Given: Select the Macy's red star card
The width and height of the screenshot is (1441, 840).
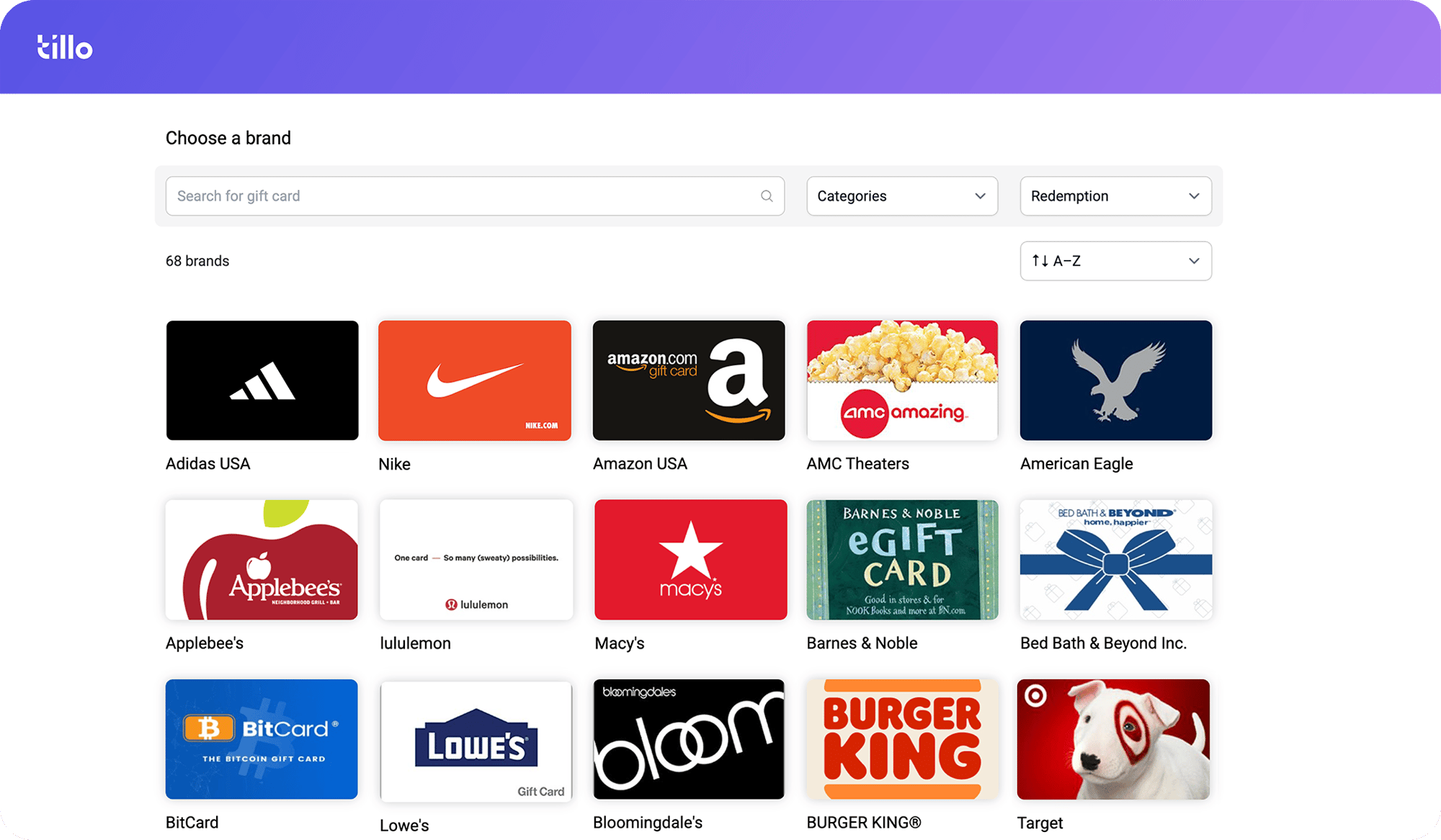Looking at the screenshot, I should (x=690, y=560).
